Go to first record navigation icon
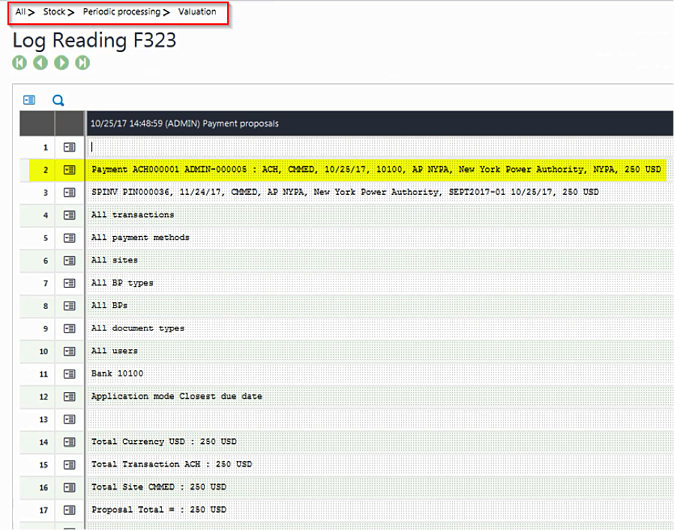The image size is (674, 530). [19, 63]
